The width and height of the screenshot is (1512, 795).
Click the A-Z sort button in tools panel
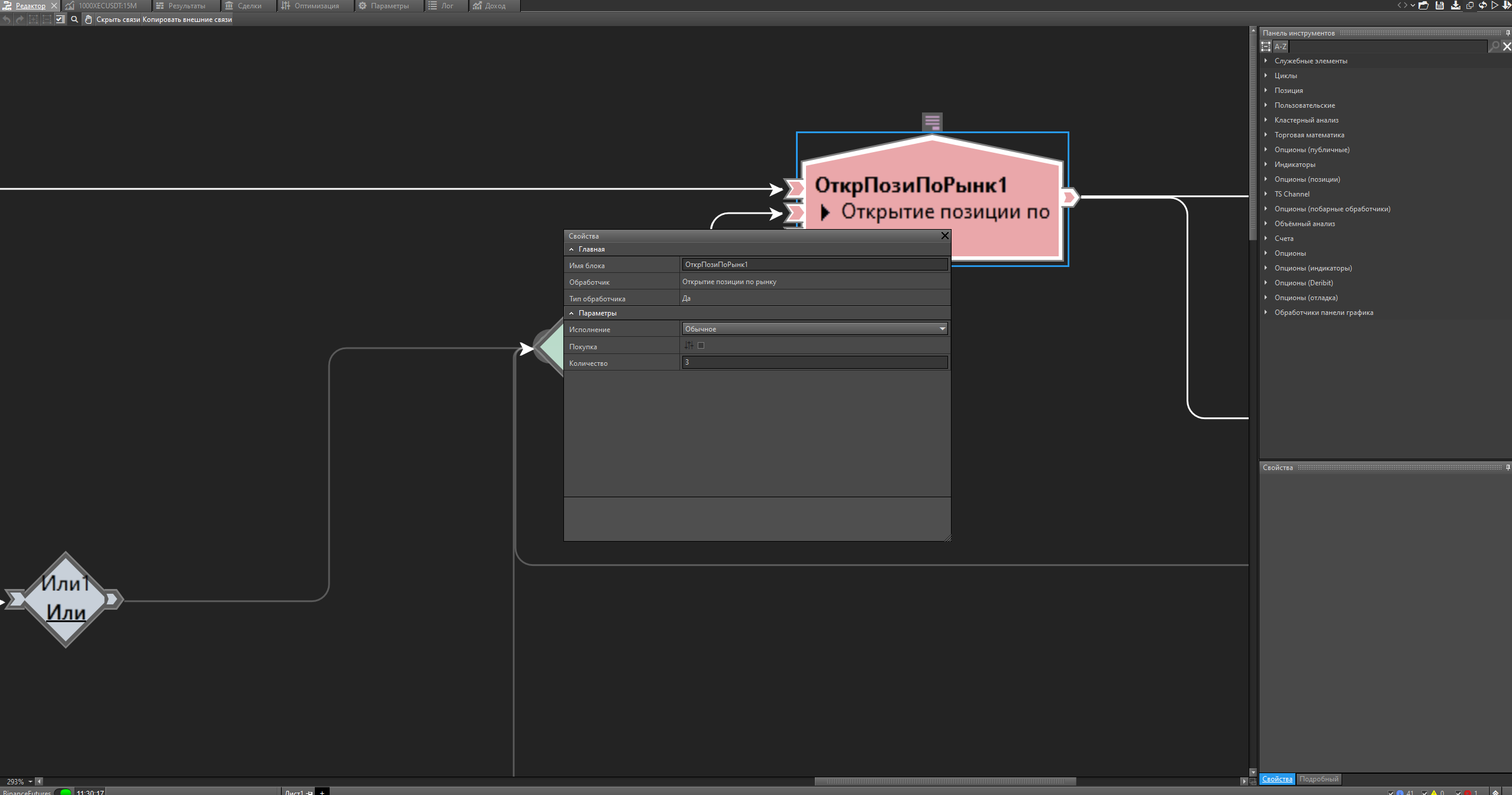click(1280, 46)
